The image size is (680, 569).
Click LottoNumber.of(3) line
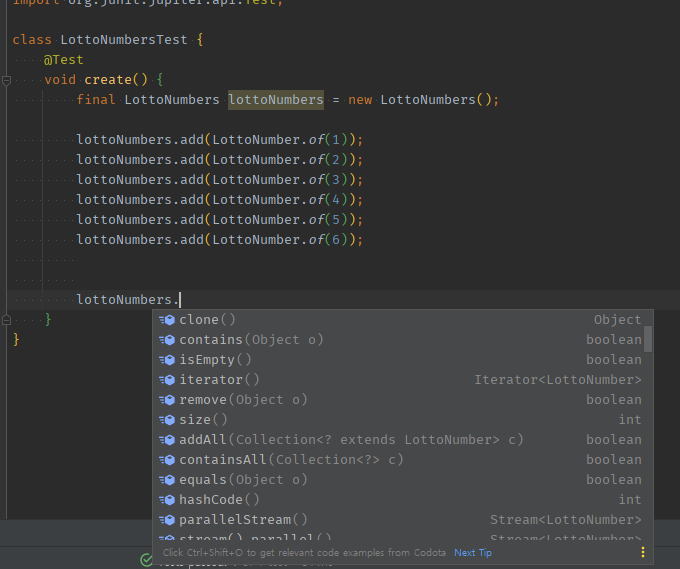tap(219, 180)
